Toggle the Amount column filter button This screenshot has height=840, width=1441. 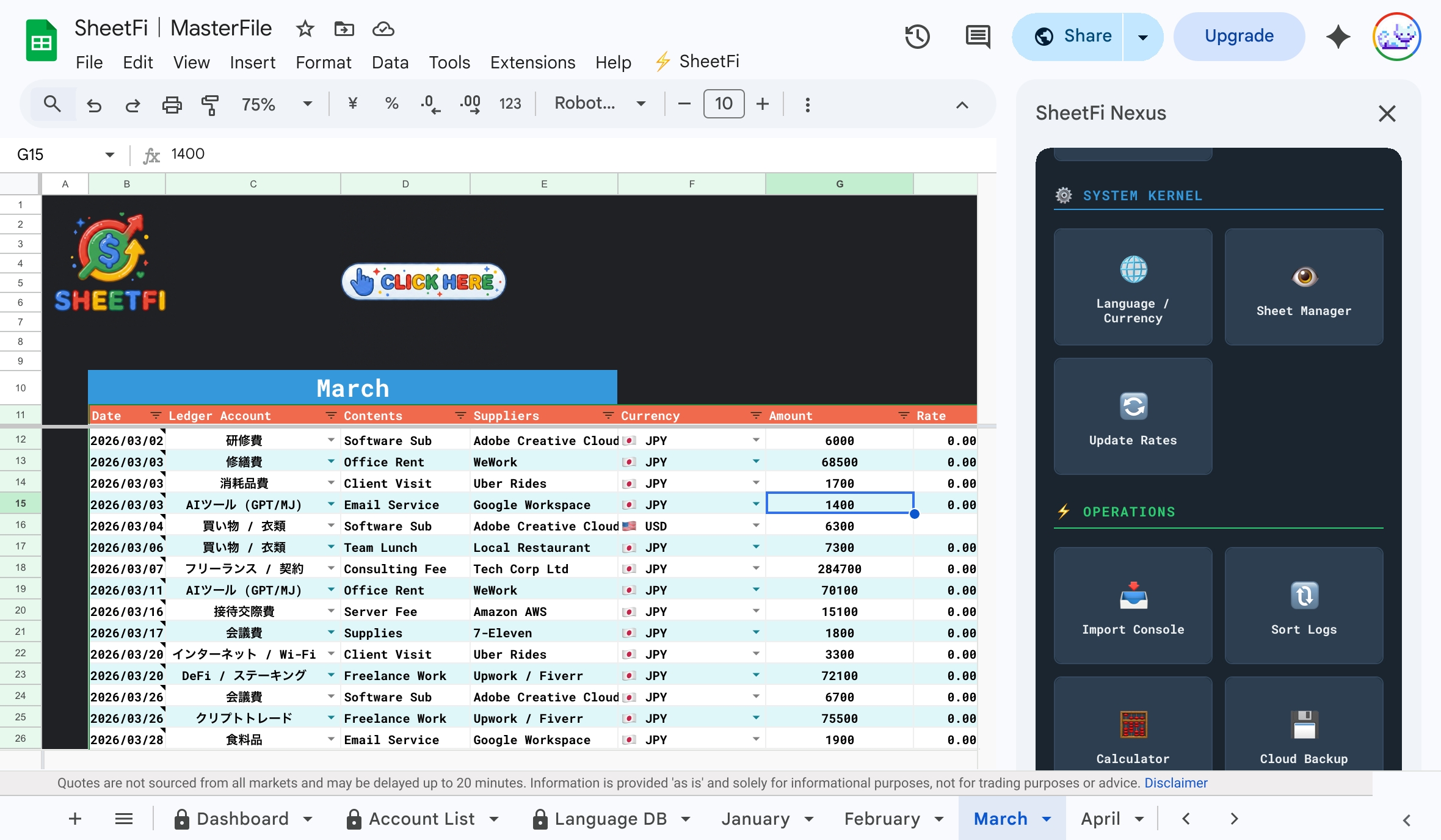(x=904, y=416)
